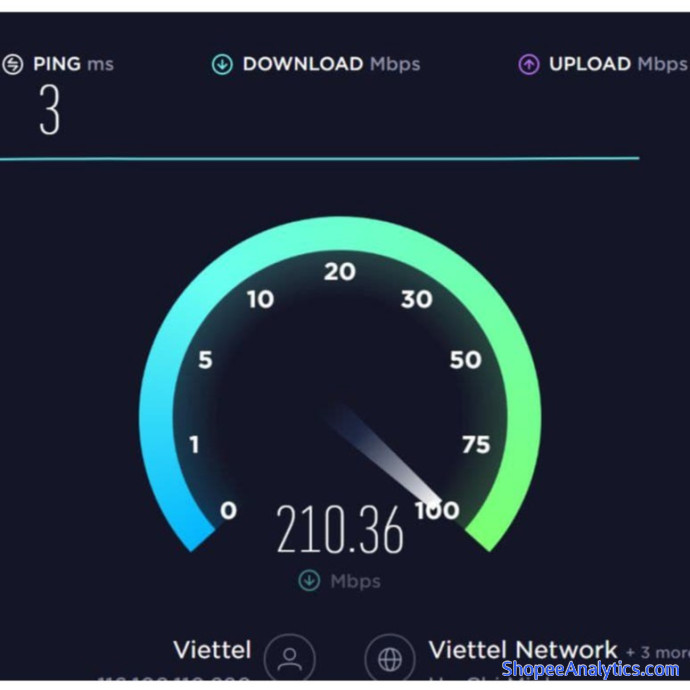Select the UPLOAD Mbps label
The width and height of the screenshot is (690, 690).
tap(618, 65)
